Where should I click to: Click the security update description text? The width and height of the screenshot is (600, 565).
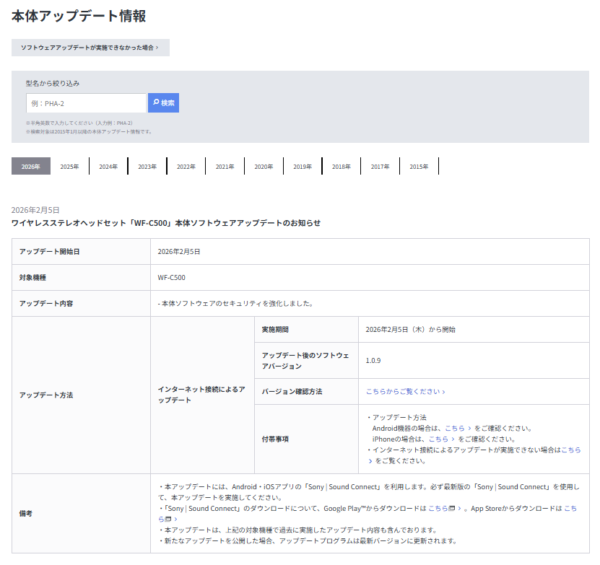(x=235, y=303)
